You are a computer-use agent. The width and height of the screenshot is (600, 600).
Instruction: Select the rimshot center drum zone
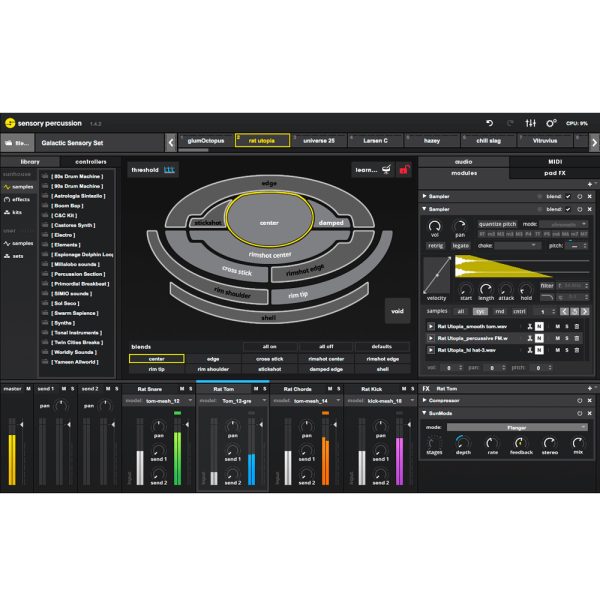click(270, 254)
